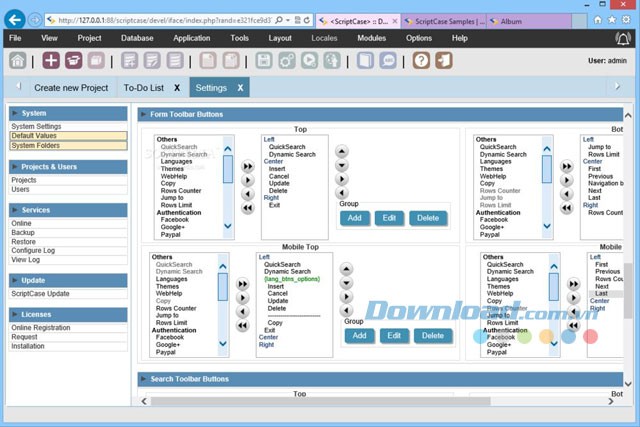Click the Exit door icon in toolbar
Screen dimensions: 640x427
point(442,61)
